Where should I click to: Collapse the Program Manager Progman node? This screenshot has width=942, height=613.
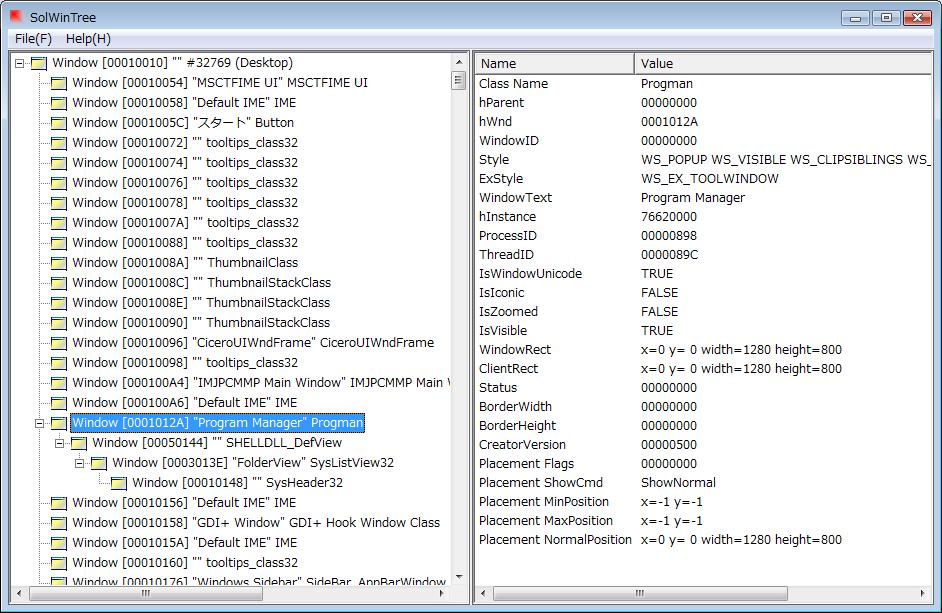[x=40, y=423]
